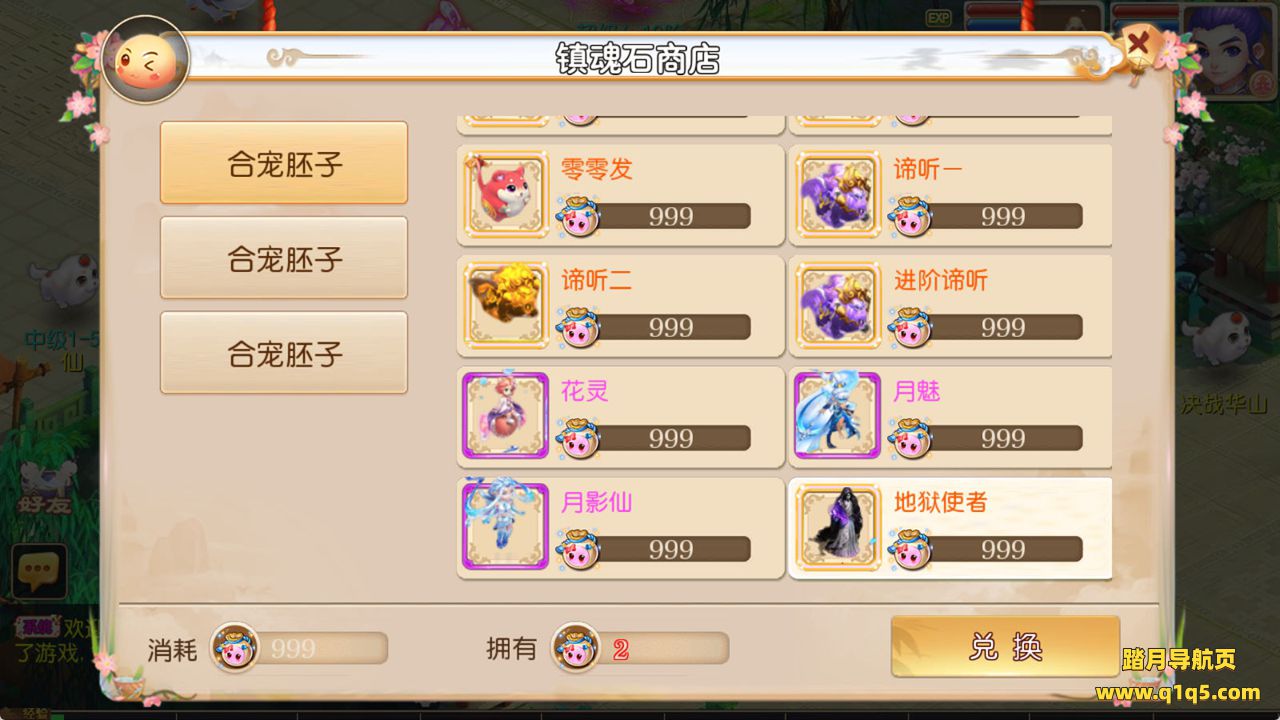This screenshot has height=720, width=1280.
Task: Select the 月魅 blue spirit icon
Action: pyautogui.click(x=838, y=416)
